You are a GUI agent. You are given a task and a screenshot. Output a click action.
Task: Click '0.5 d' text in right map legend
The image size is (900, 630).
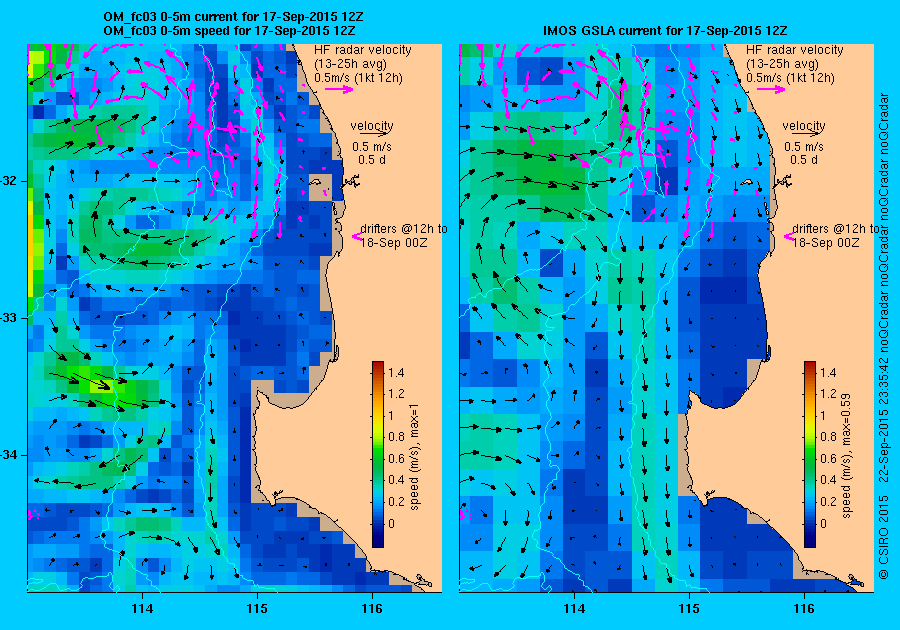[x=804, y=160]
